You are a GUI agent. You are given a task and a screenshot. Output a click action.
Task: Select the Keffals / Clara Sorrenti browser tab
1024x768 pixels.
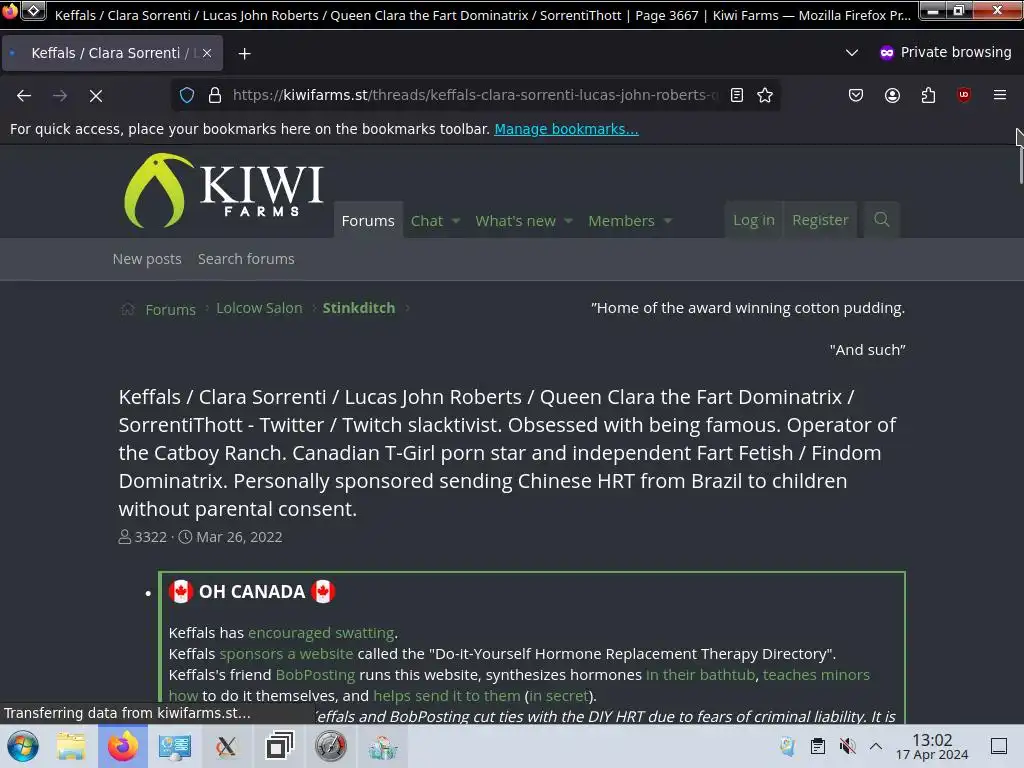coord(111,53)
